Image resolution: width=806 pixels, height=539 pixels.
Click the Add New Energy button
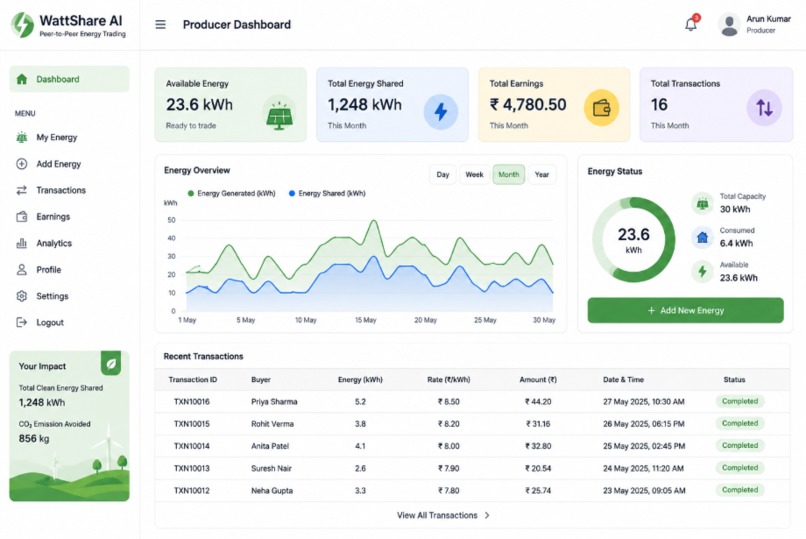(x=685, y=310)
